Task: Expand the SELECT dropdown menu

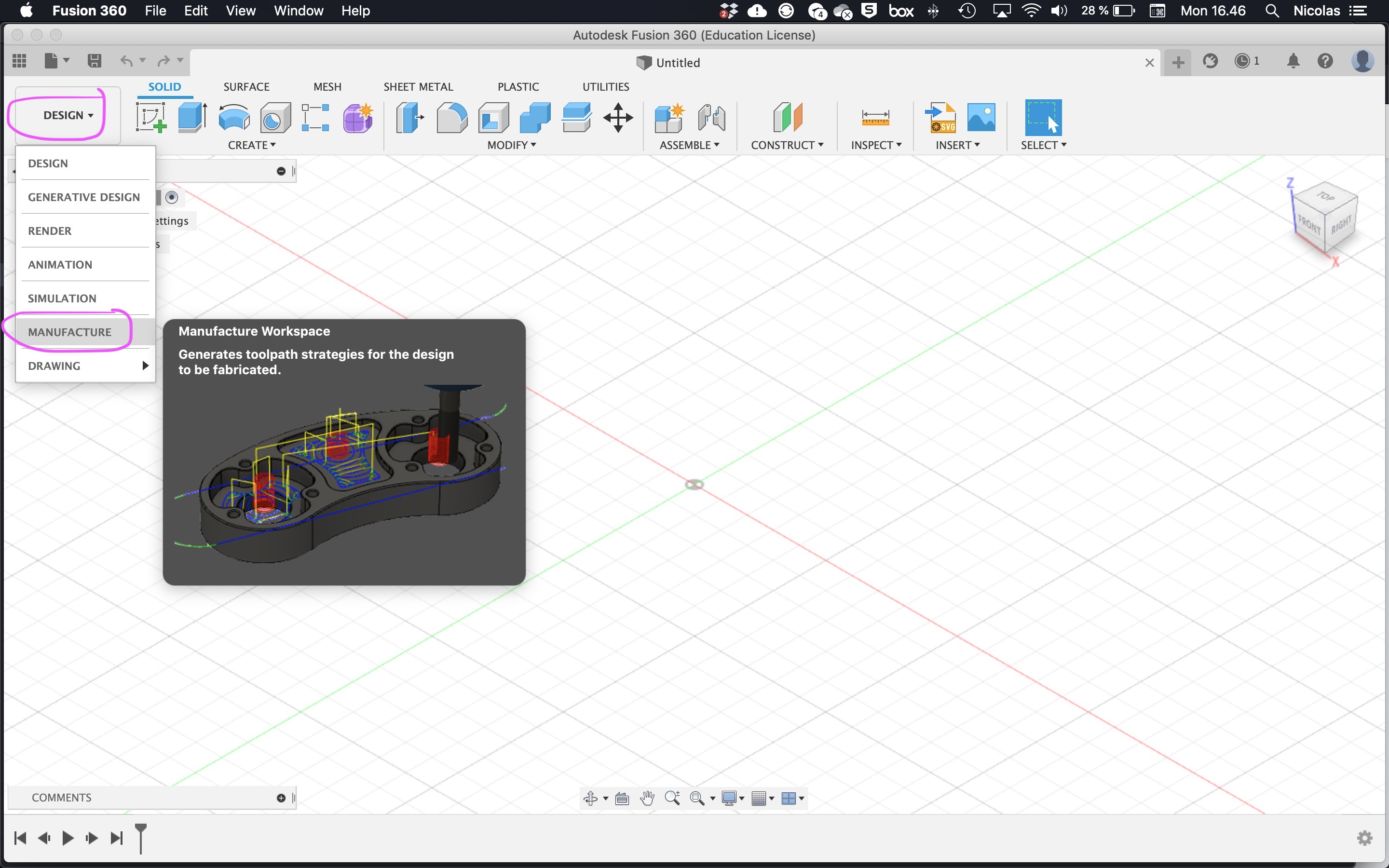Action: click(1044, 145)
